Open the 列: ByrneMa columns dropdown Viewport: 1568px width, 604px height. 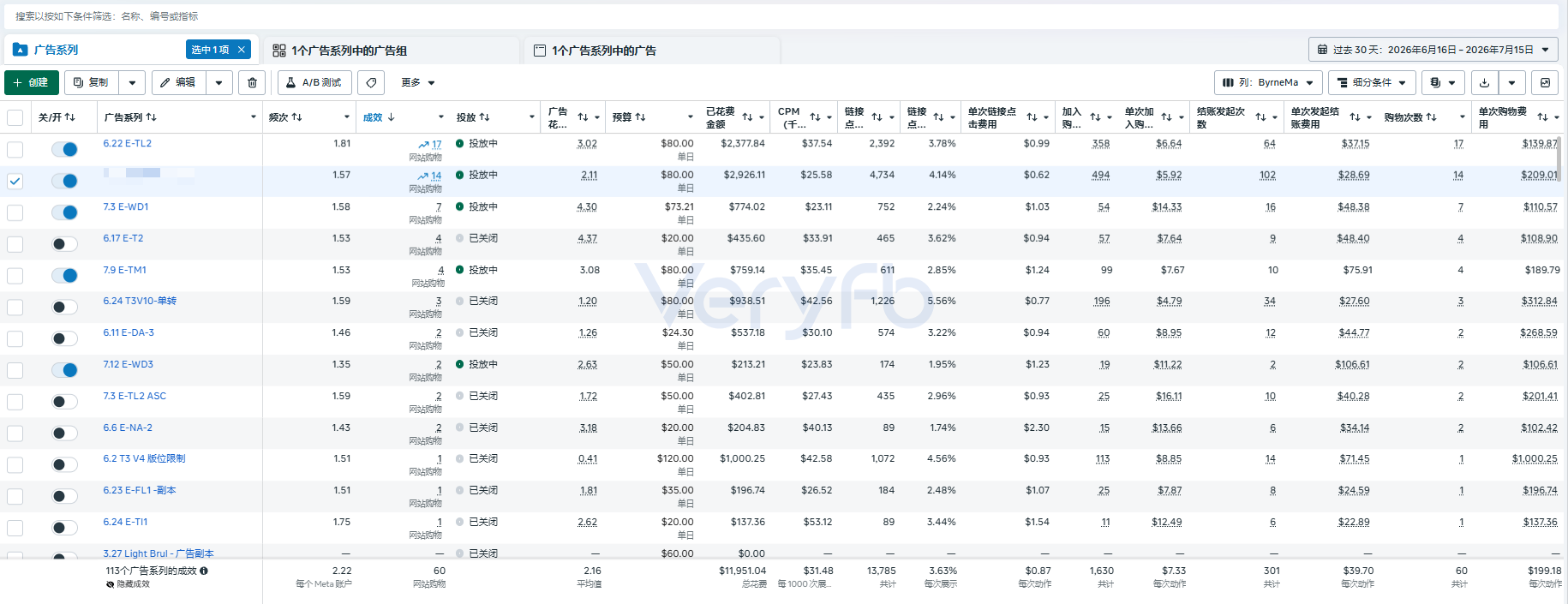tap(1267, 82)
